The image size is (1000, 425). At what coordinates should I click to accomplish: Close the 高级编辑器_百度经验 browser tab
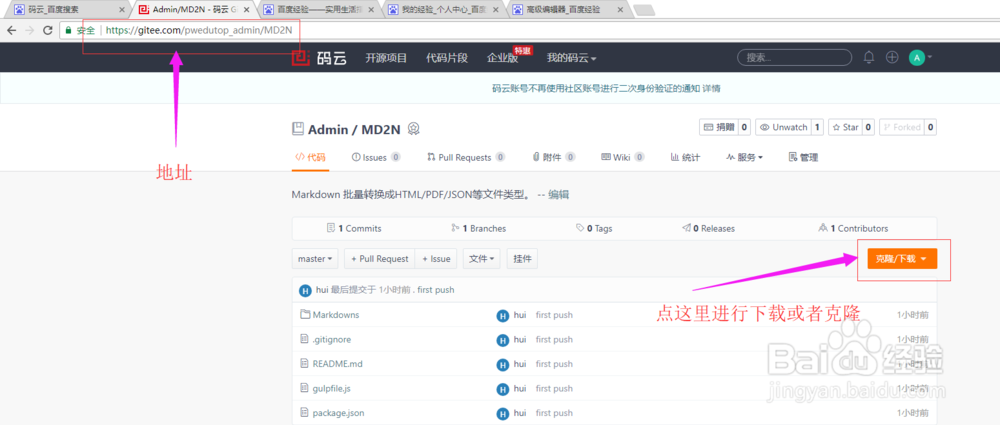click(620, 10)
